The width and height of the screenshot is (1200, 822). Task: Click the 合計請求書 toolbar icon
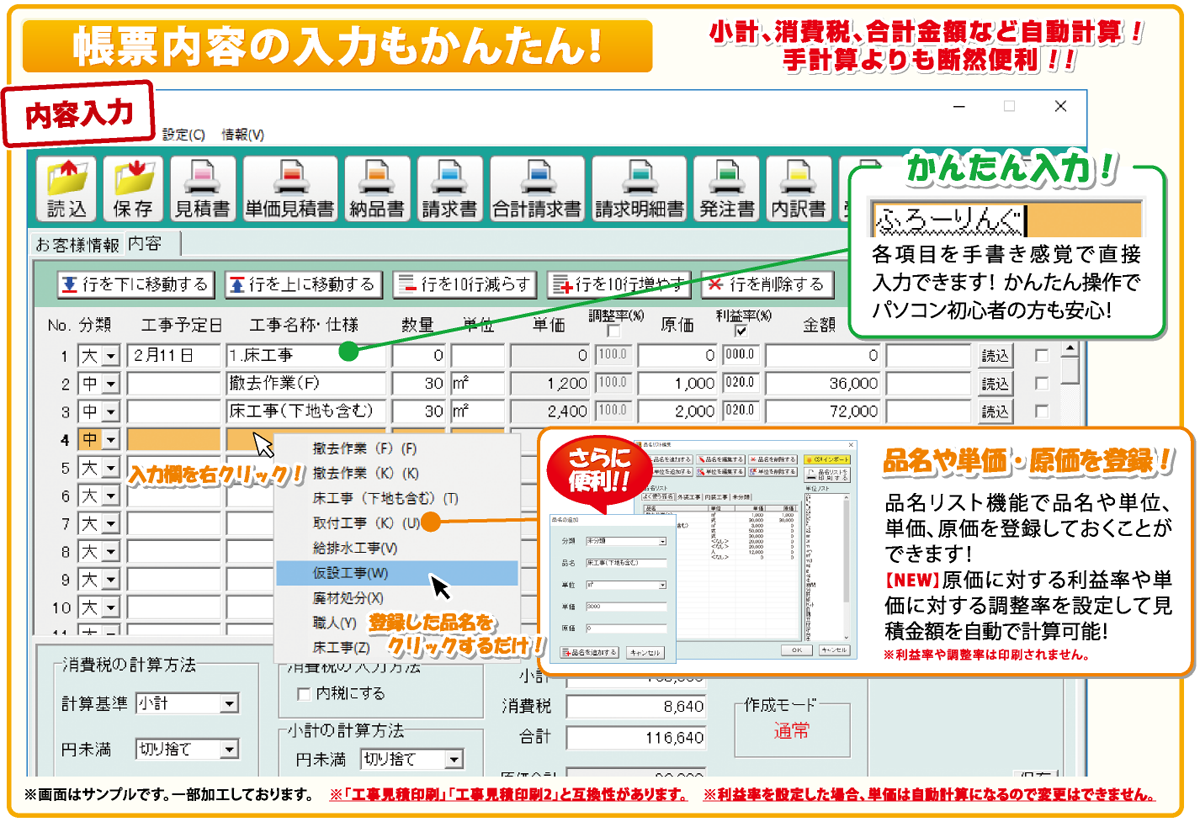(x=538, y=189)
